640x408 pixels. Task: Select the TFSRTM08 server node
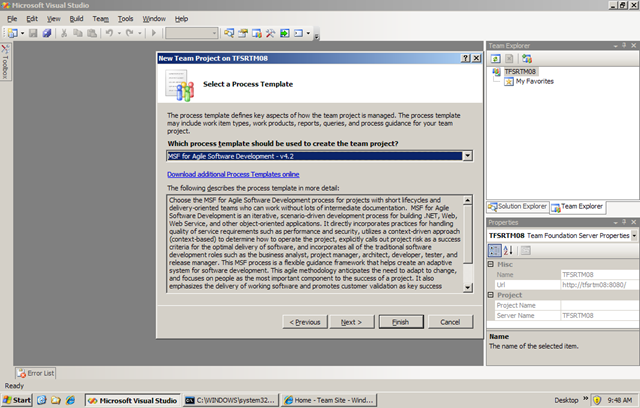tap(520, 71)
